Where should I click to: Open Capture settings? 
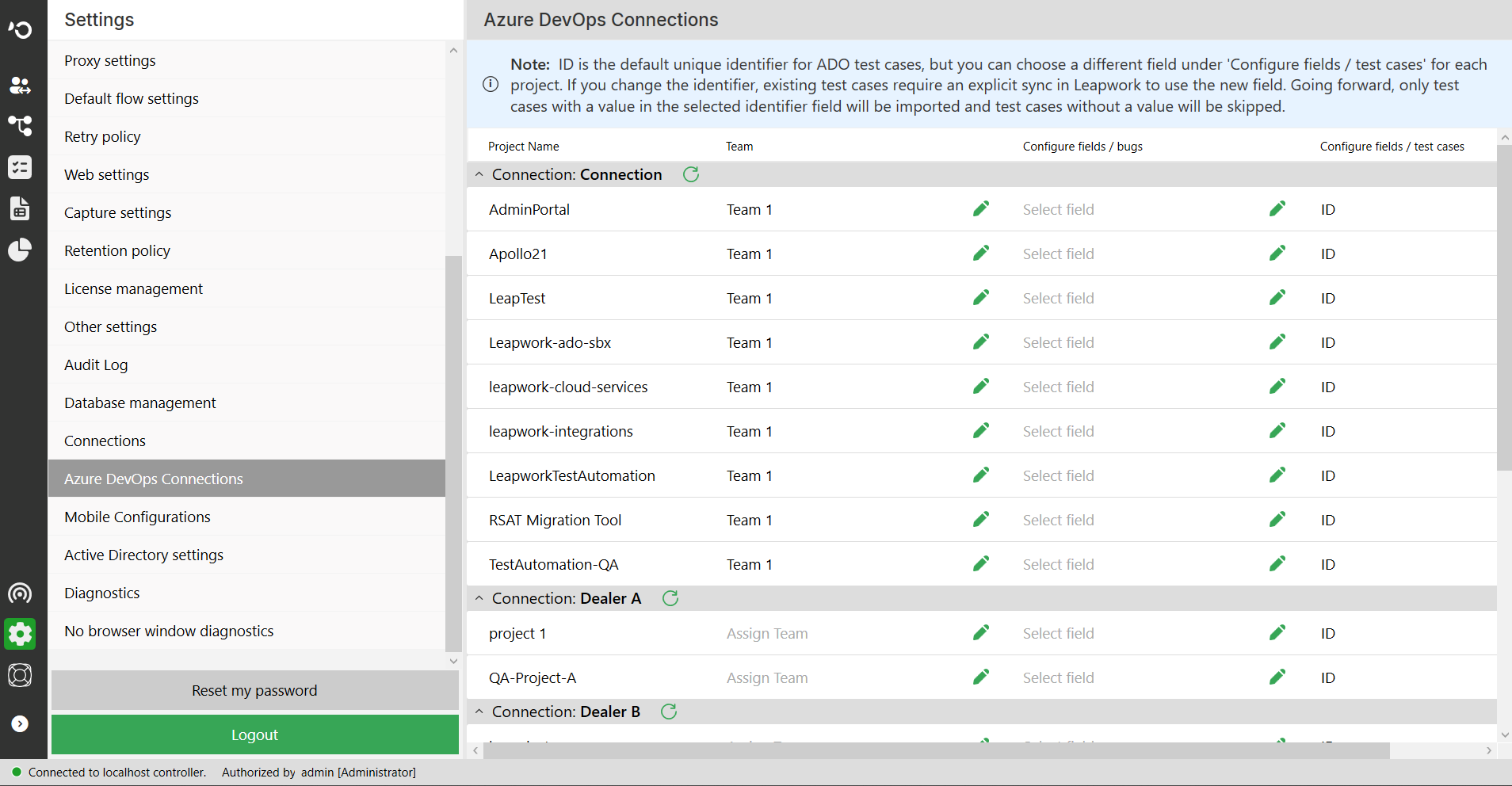pyautogui.click(x=246, y=212)
